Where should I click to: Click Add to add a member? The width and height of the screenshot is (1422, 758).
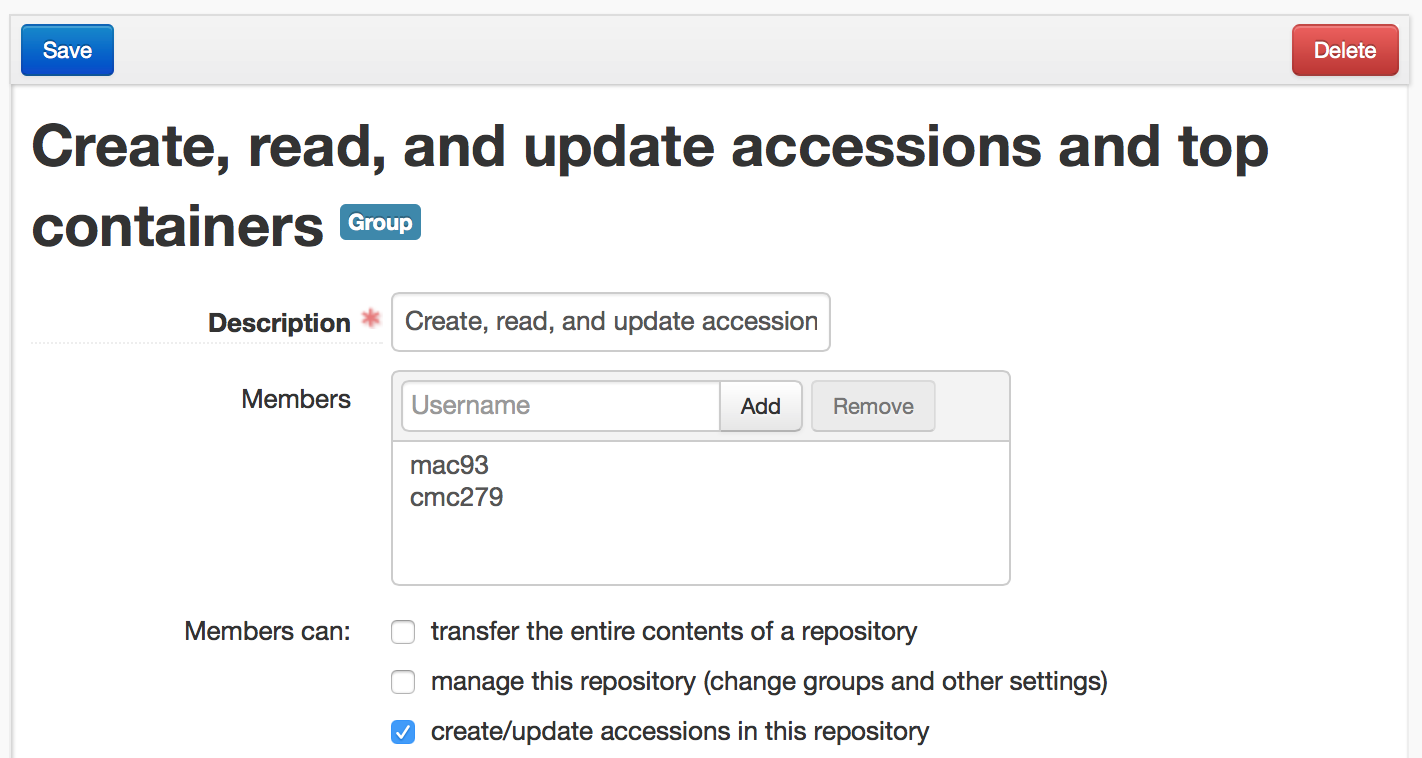pyautogui.click(x=761, y=406)
